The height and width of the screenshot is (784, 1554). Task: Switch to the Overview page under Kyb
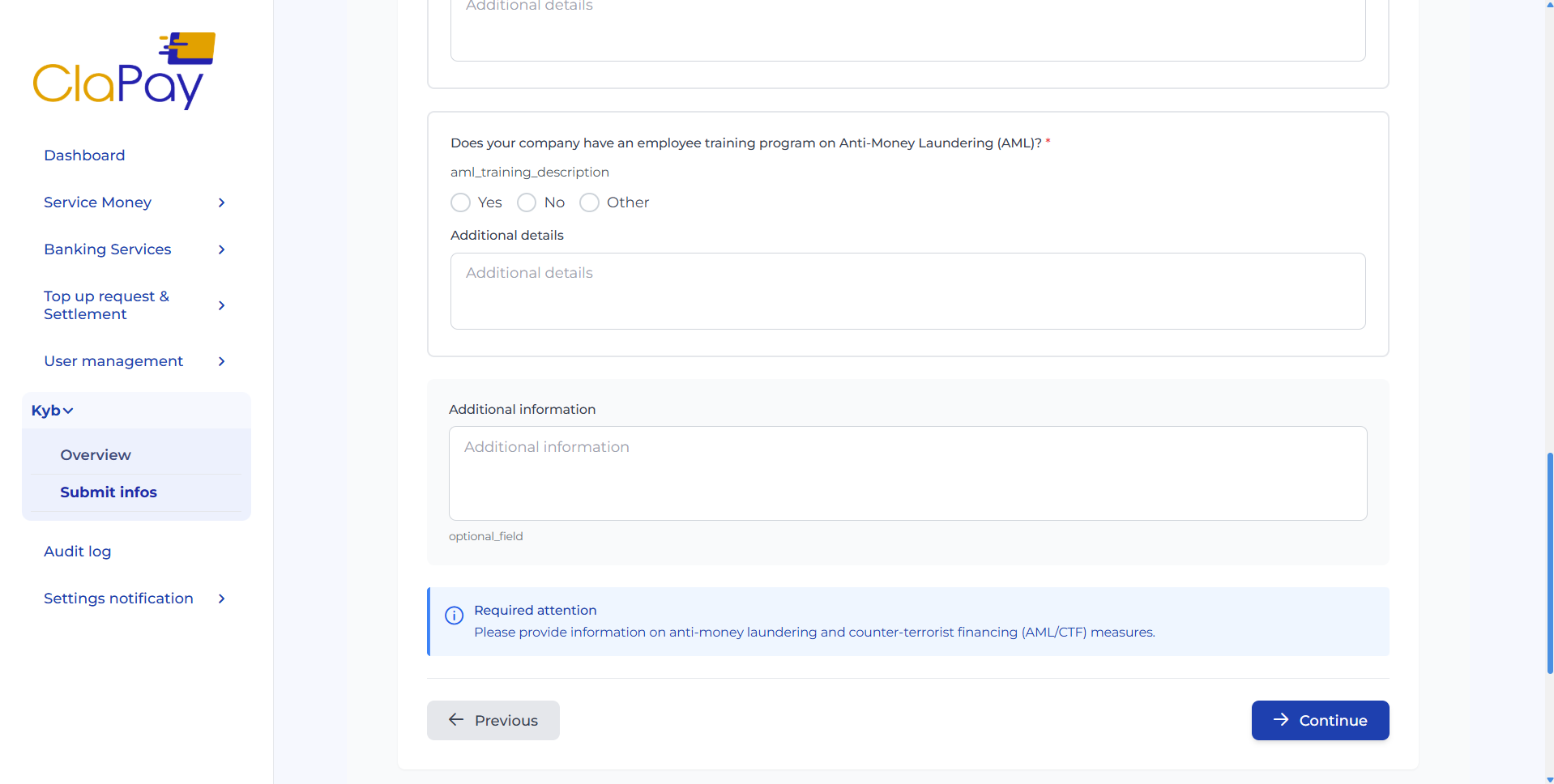pos(95,454)
